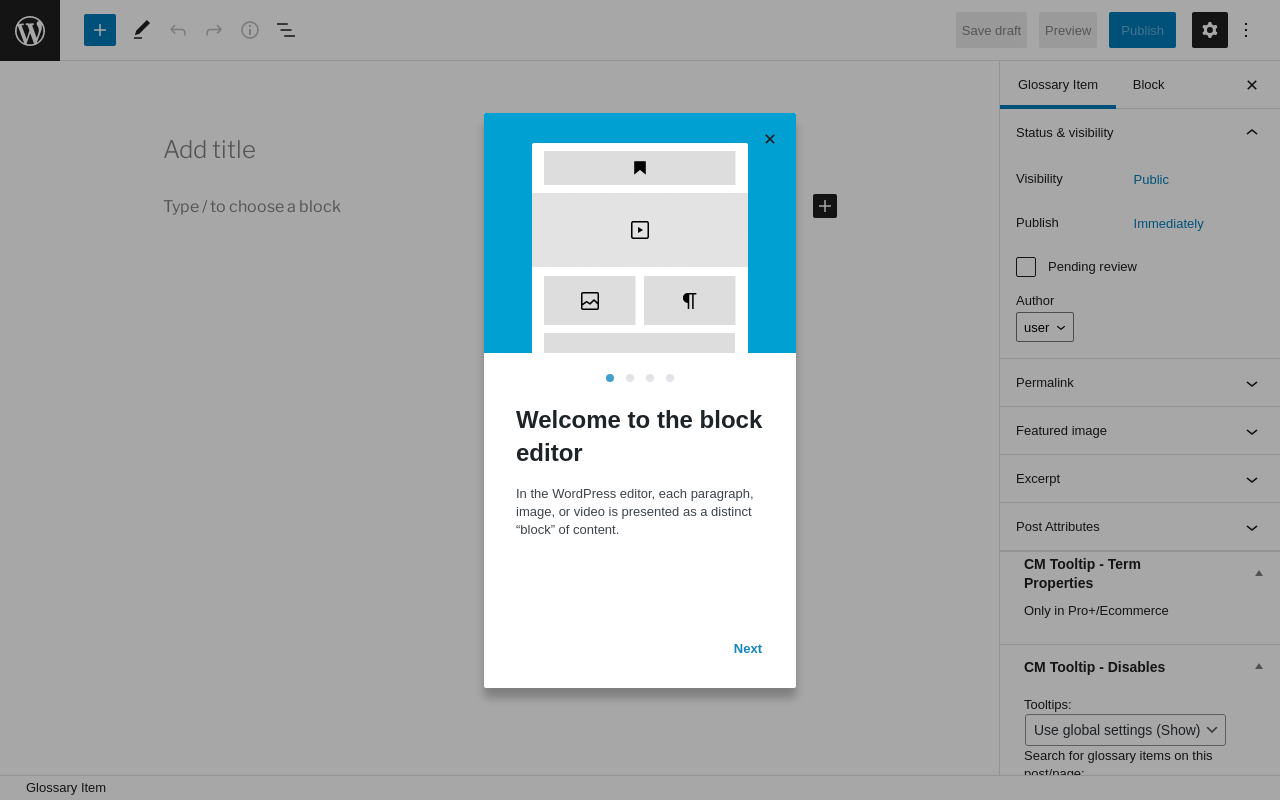Expand the Excerpt section
Image resolution: width=1280 pixels, height=800 pixels.
click(x=1139, y=479)
